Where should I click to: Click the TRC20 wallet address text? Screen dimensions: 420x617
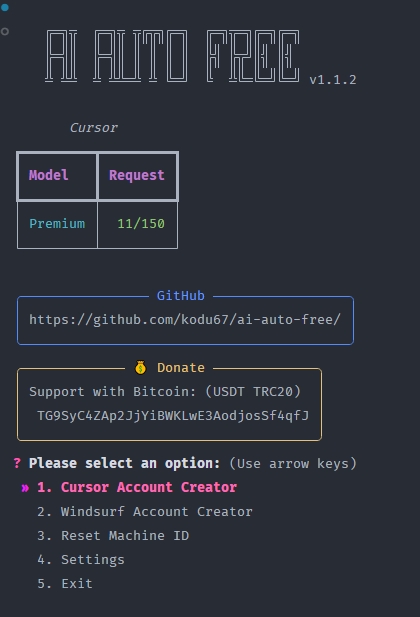(173, 416)
